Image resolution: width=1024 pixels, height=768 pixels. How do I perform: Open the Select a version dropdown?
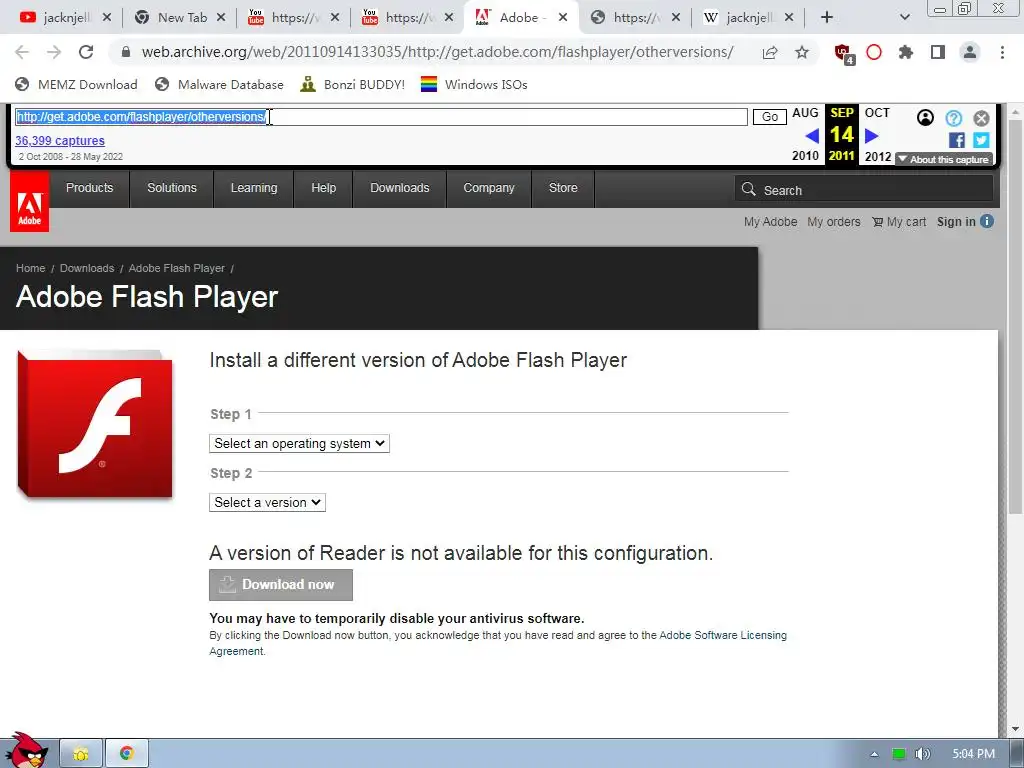click(267, 502)
